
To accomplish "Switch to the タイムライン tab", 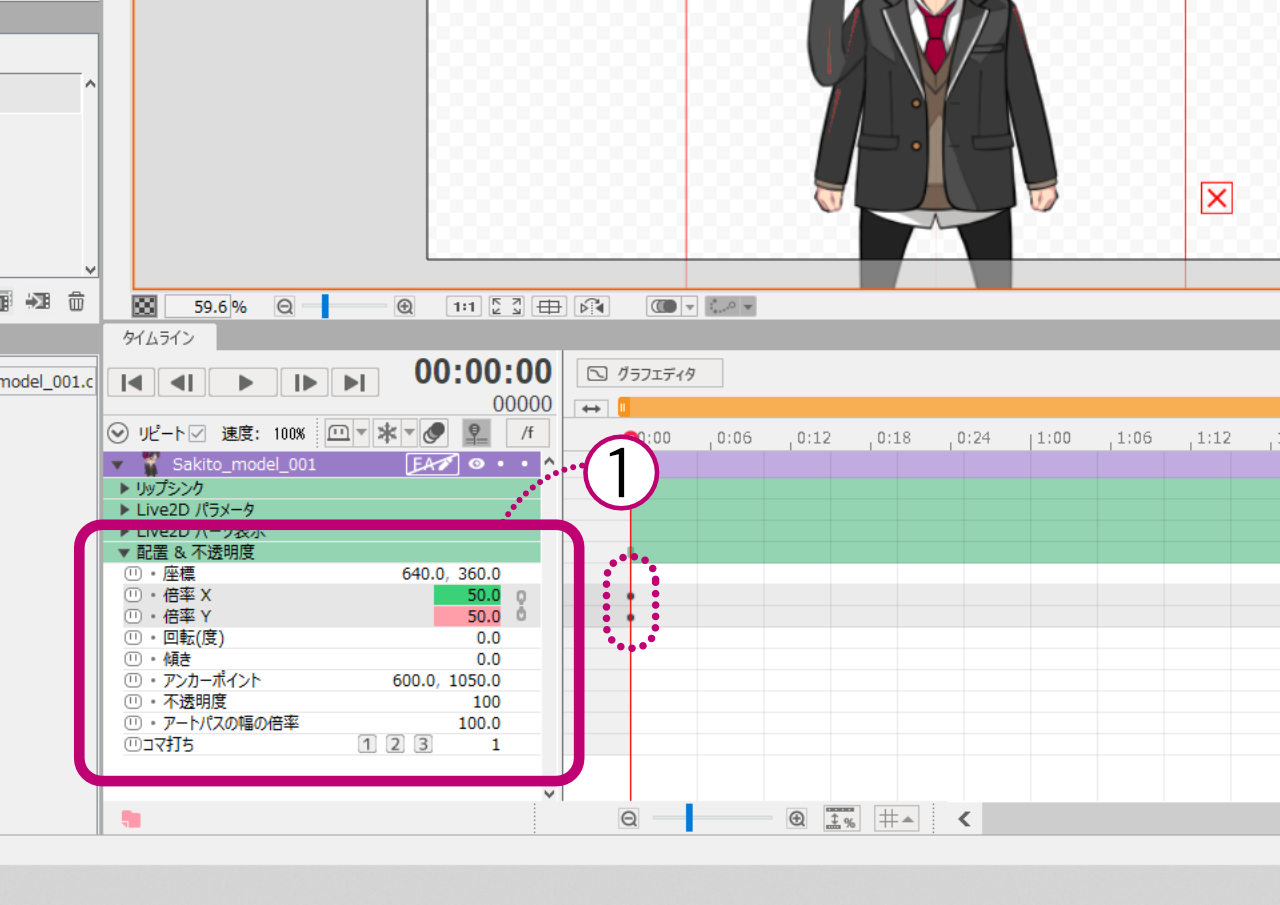I will pos(158,338).
